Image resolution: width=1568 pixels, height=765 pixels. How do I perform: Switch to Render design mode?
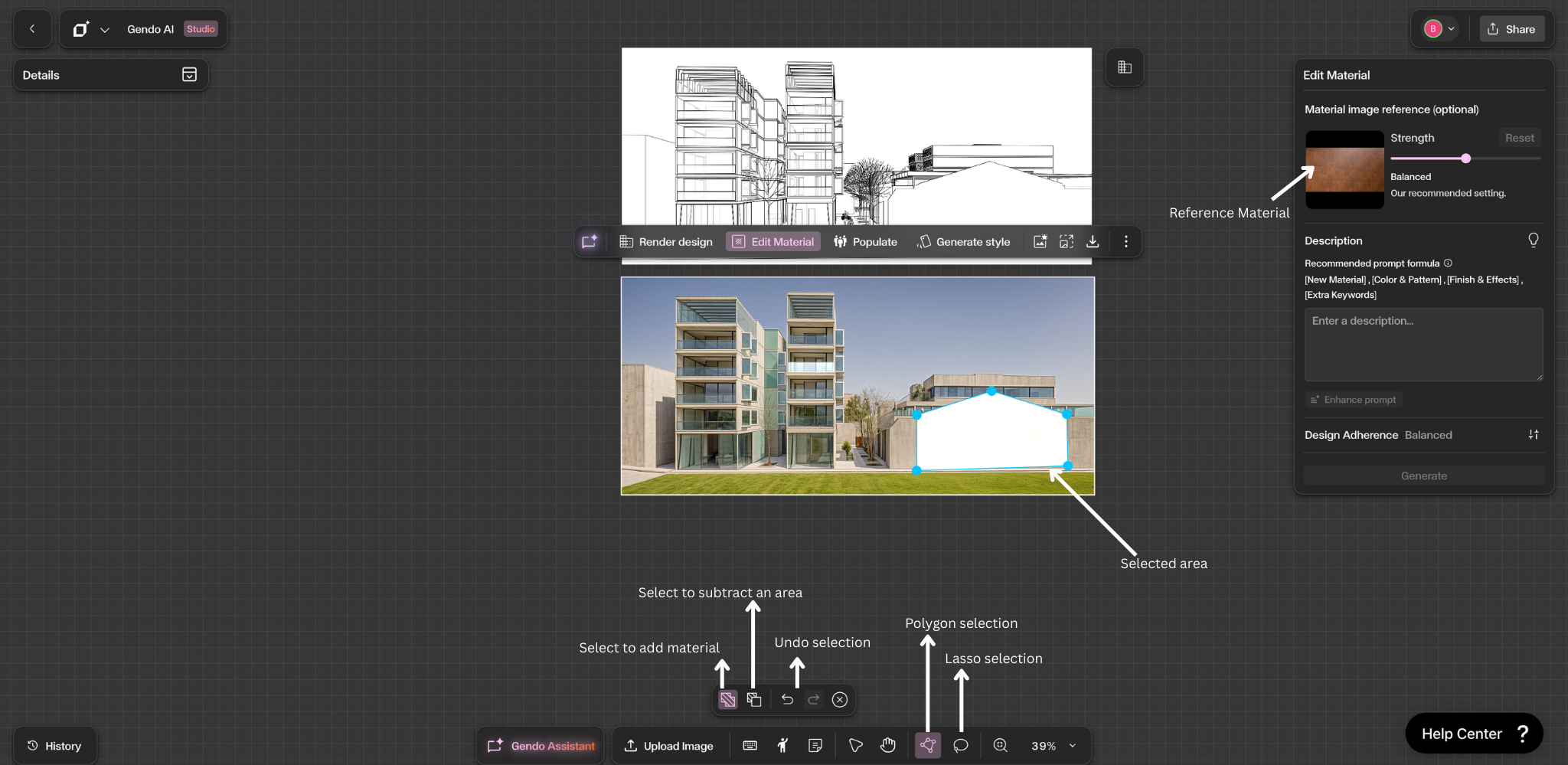point(665,241)
